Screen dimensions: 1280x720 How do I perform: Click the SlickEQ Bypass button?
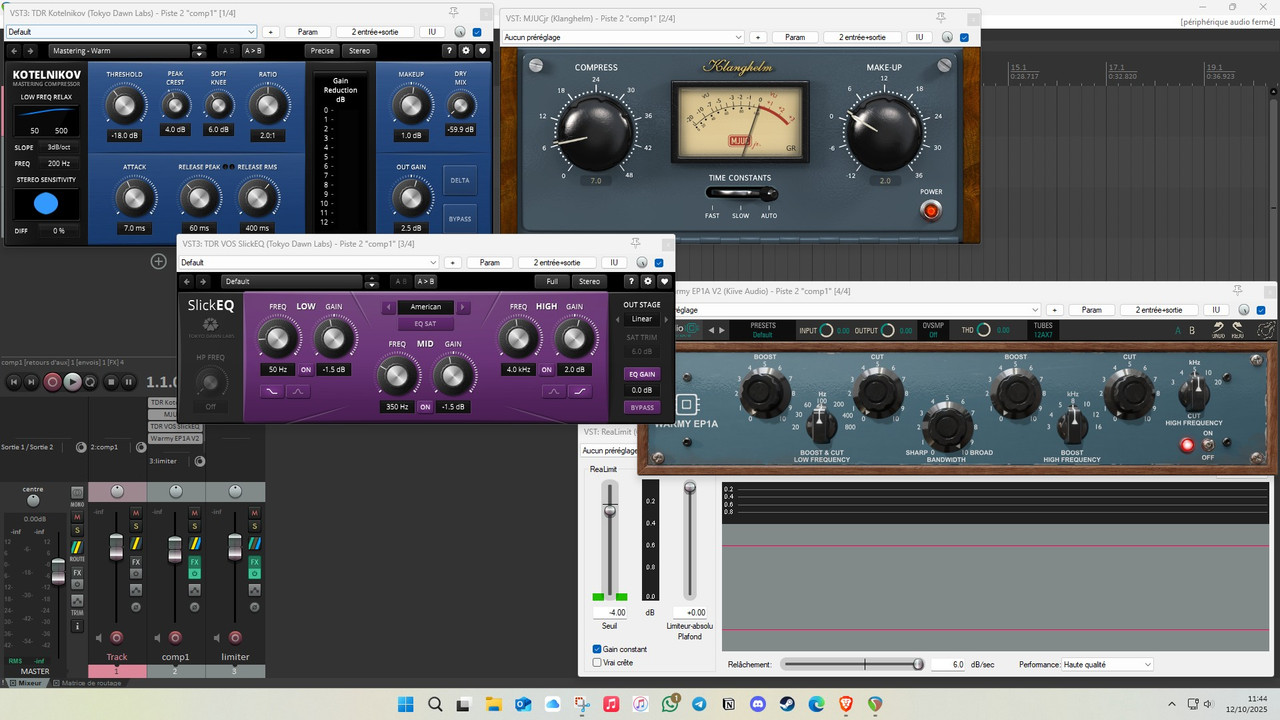click(641, 407)
